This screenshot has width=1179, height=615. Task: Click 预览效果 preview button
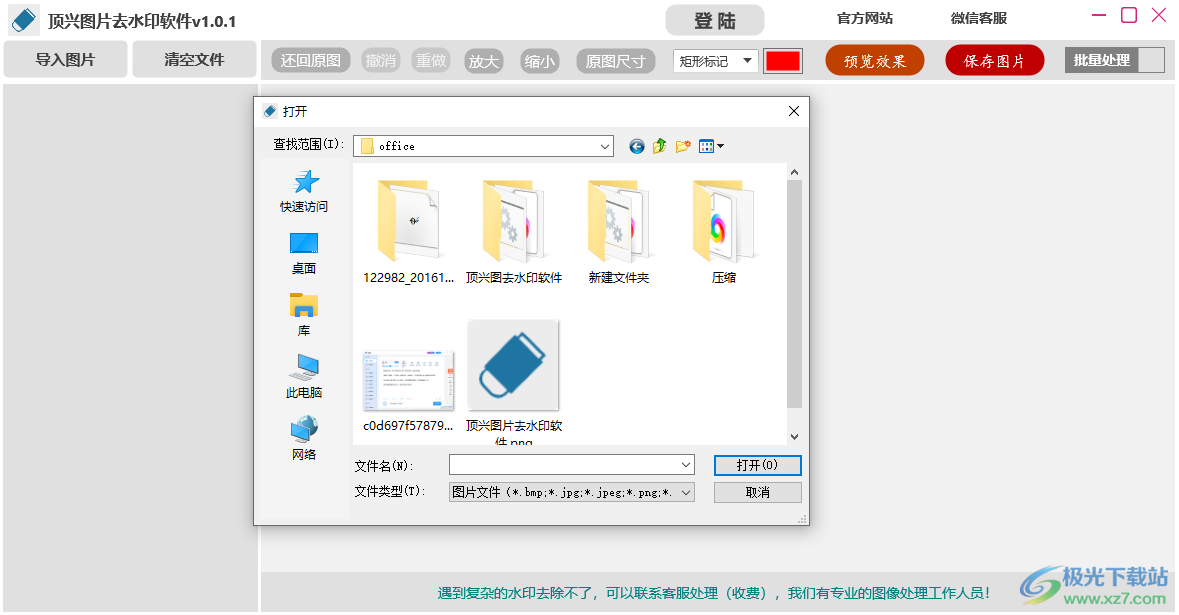(874, 61)
